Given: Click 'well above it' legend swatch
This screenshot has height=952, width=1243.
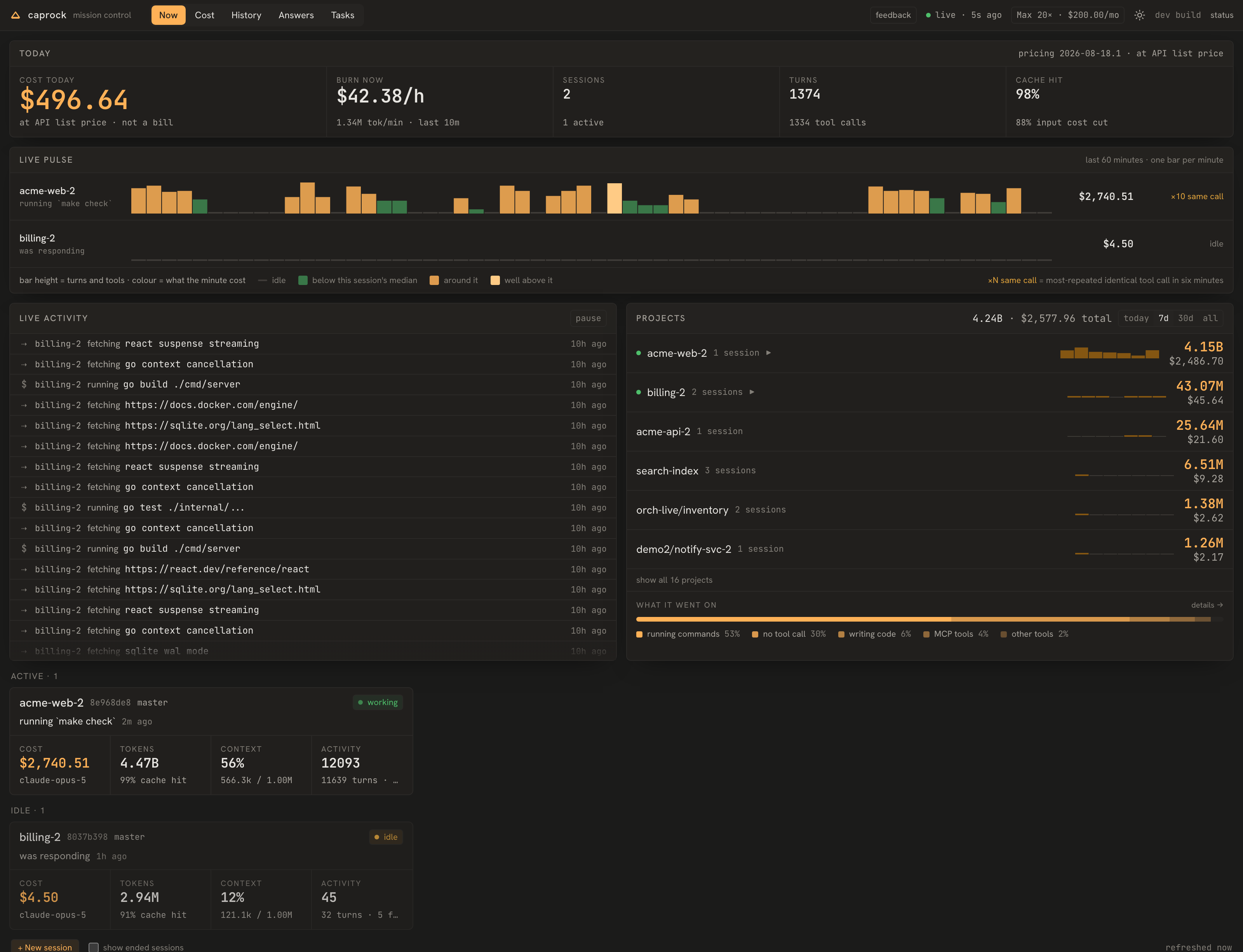Looking at the screenshot, I should point(495,280).
